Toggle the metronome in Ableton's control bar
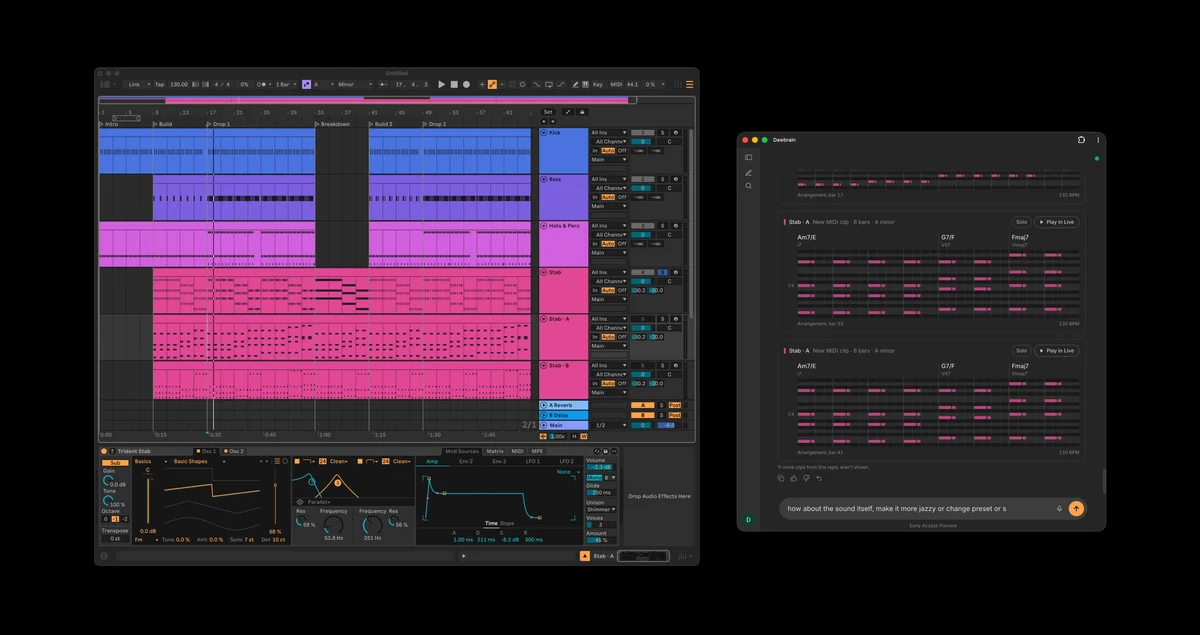This screenshot has height=635, width=1200. [x=261, y=85]
